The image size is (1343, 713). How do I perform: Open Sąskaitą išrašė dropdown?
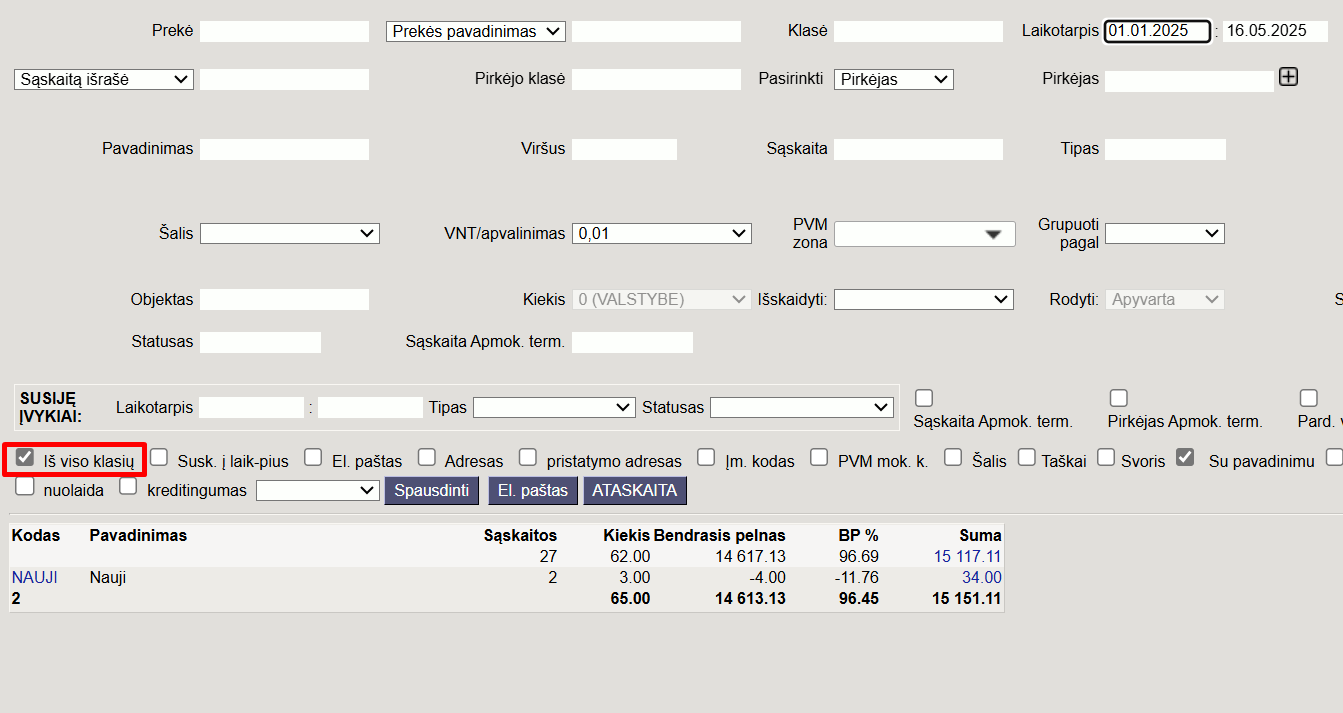click(104, 79)
